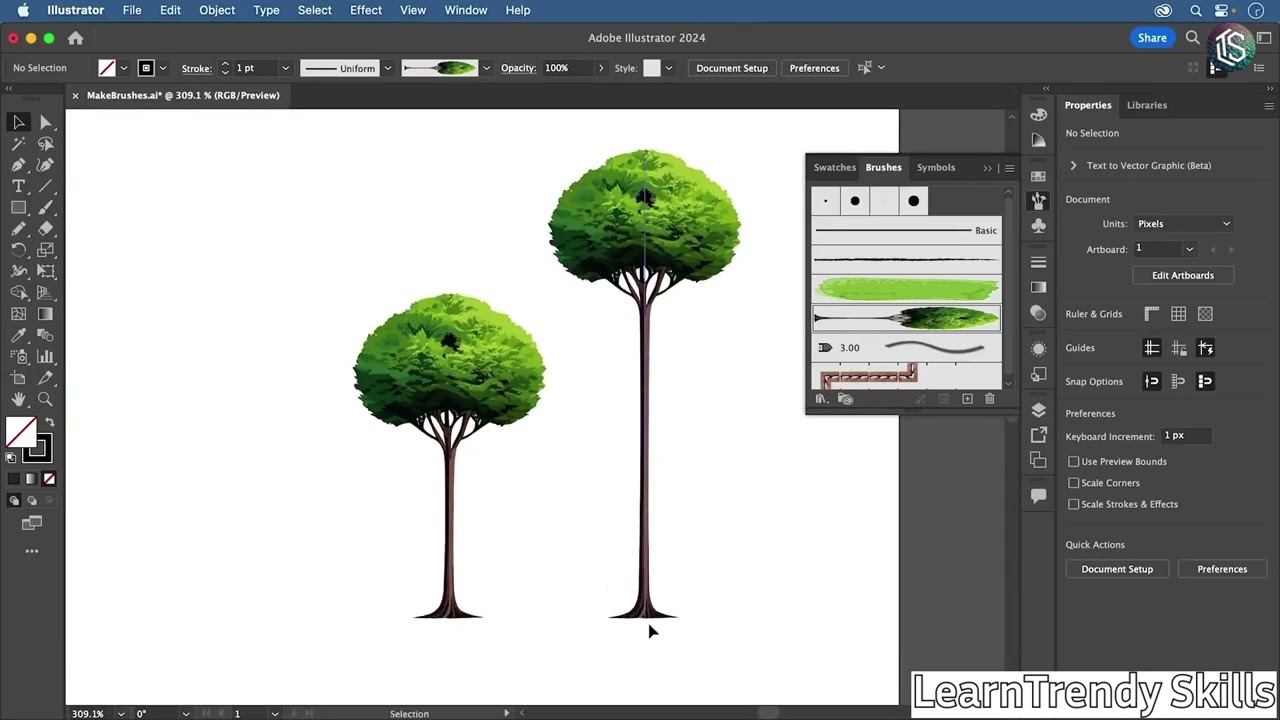Click New Brush icon in Brushes panel
Viewport: 1280px width, 720px height.
(x=967, y=399)
